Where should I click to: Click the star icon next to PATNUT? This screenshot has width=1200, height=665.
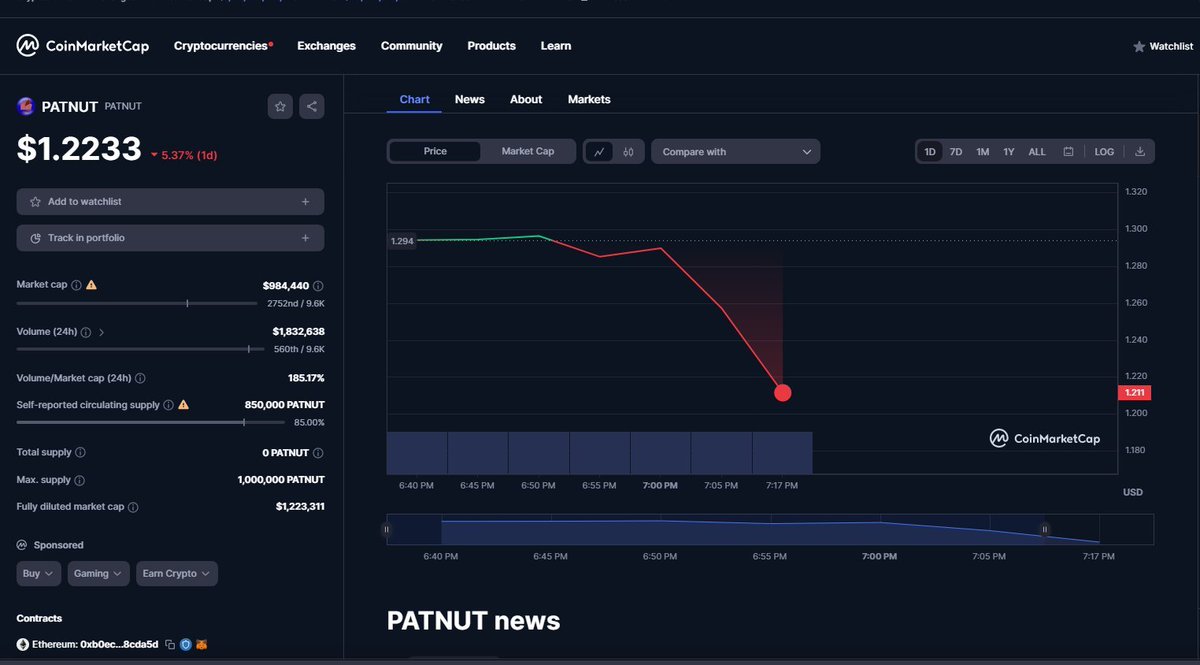(280, 106)
